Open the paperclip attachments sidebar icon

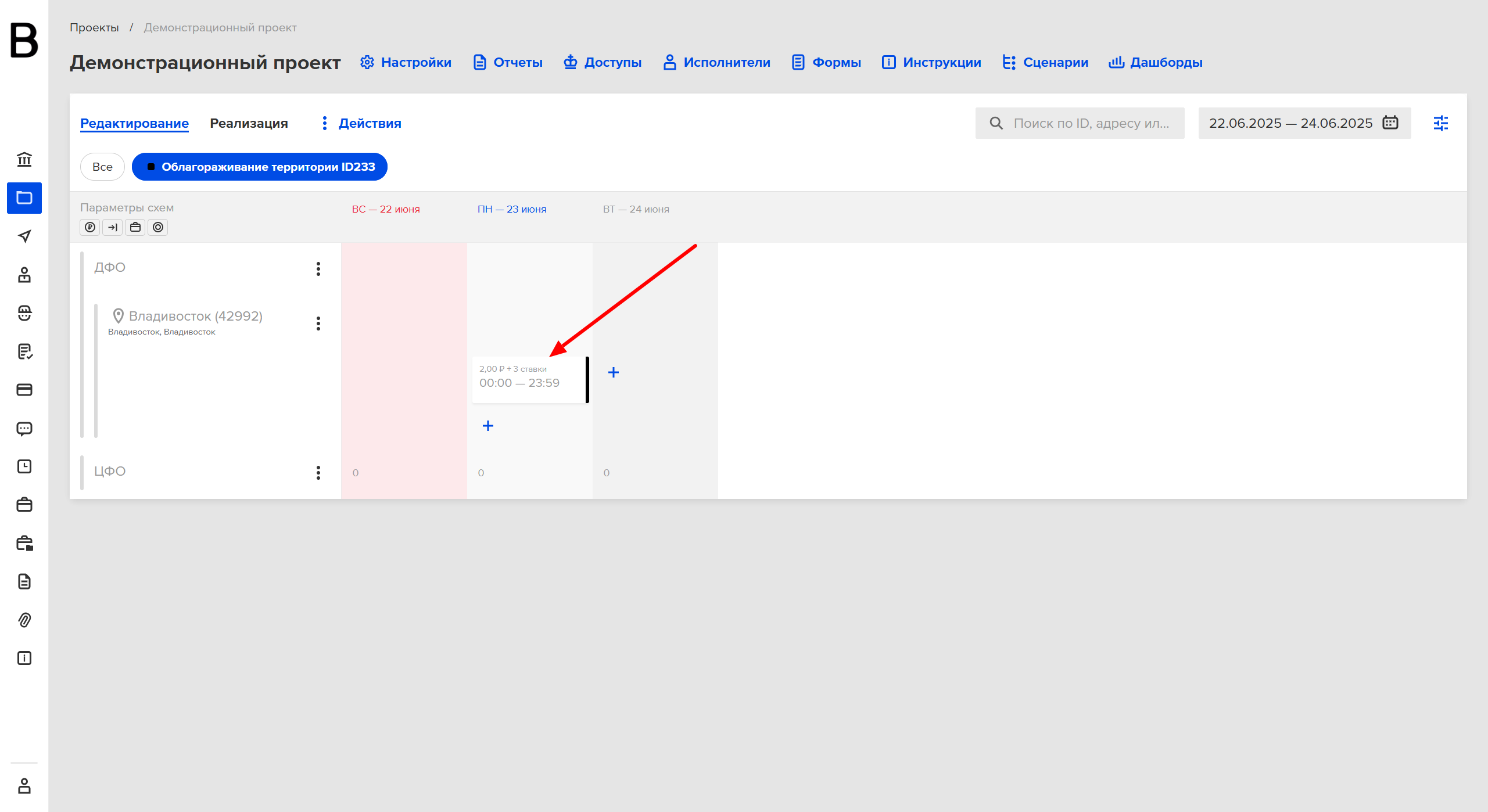24,620
